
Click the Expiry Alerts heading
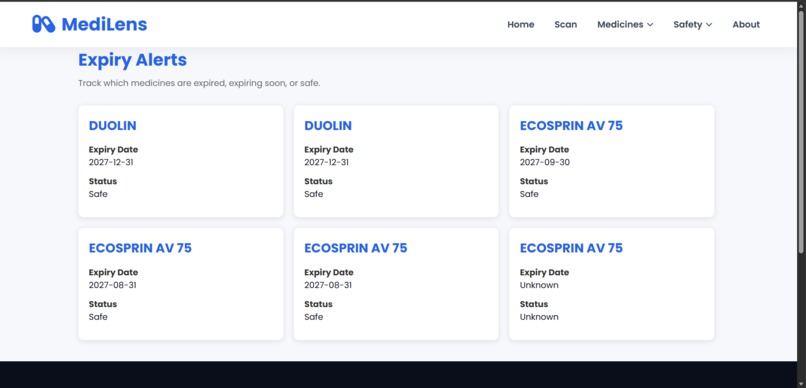click(x=132, y=60)
